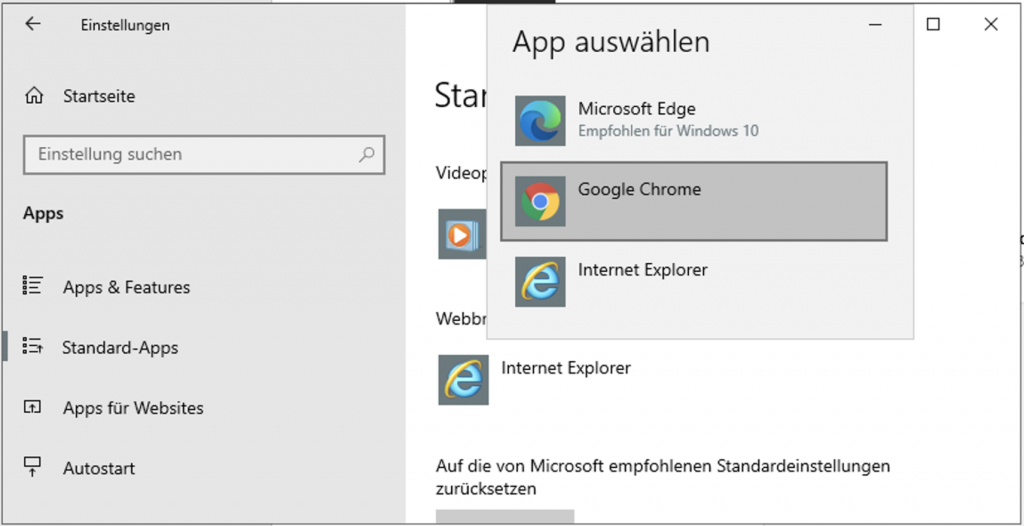This screenshot has height=526, width=1024.
Task: Click the Apps für Websites icon
Action: [x=32, y=408]
